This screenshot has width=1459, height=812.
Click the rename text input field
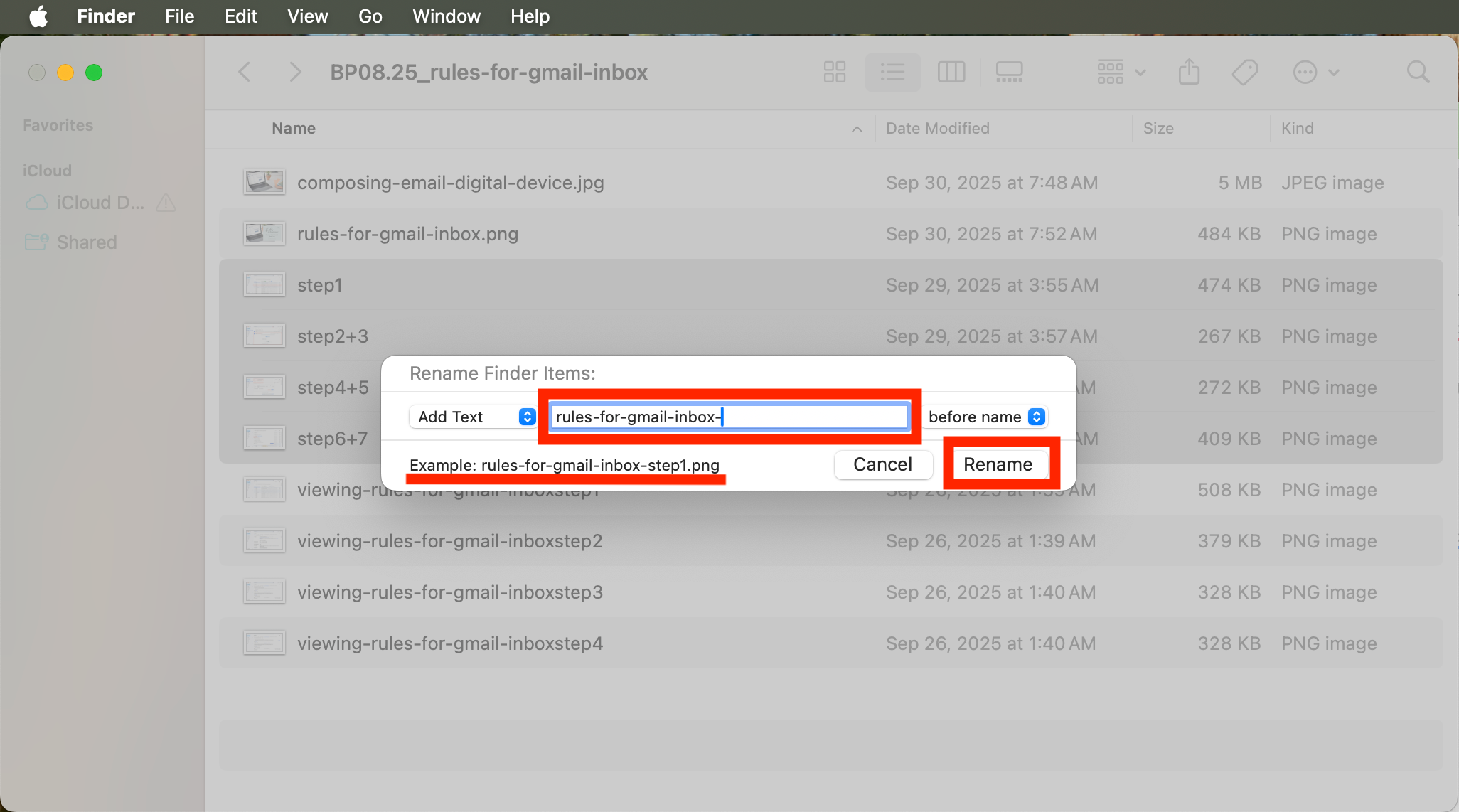pos(729,417)
